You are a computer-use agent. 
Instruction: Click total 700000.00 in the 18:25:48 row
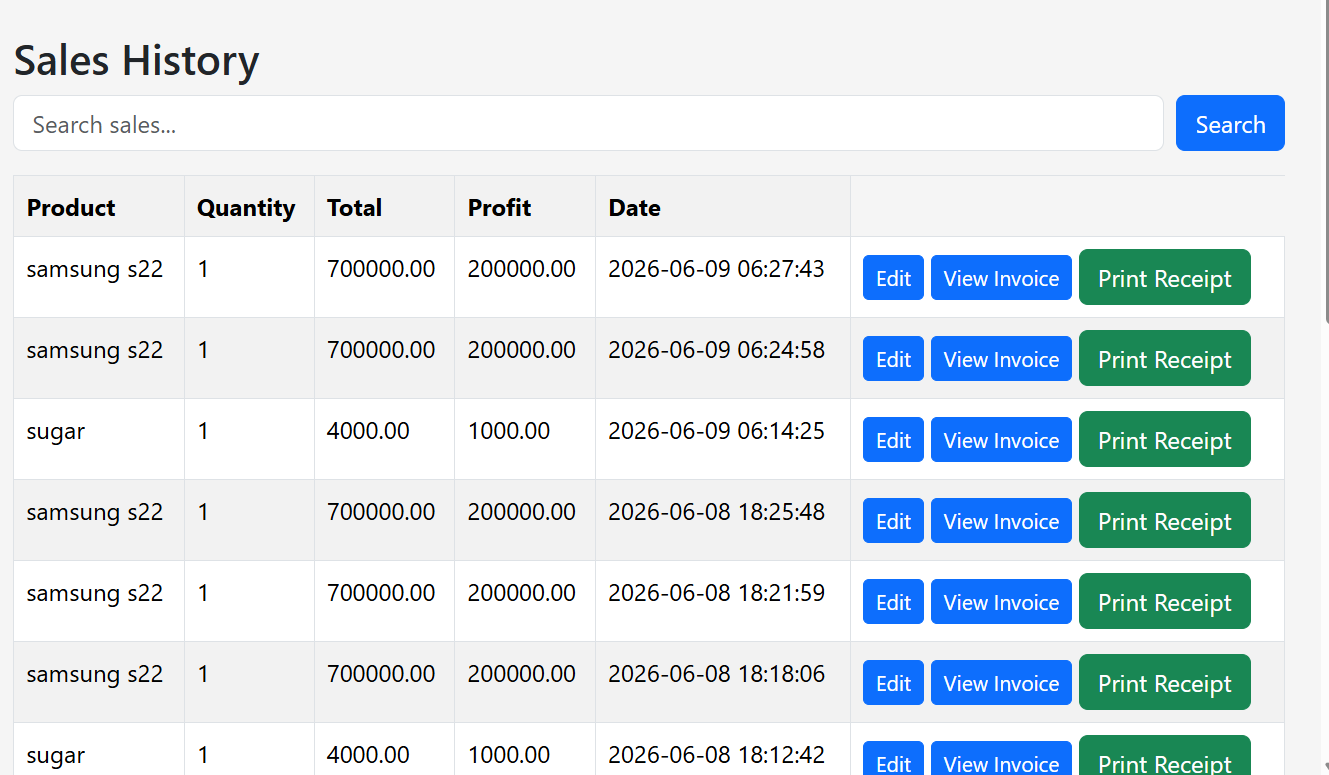tap(381, 512)
